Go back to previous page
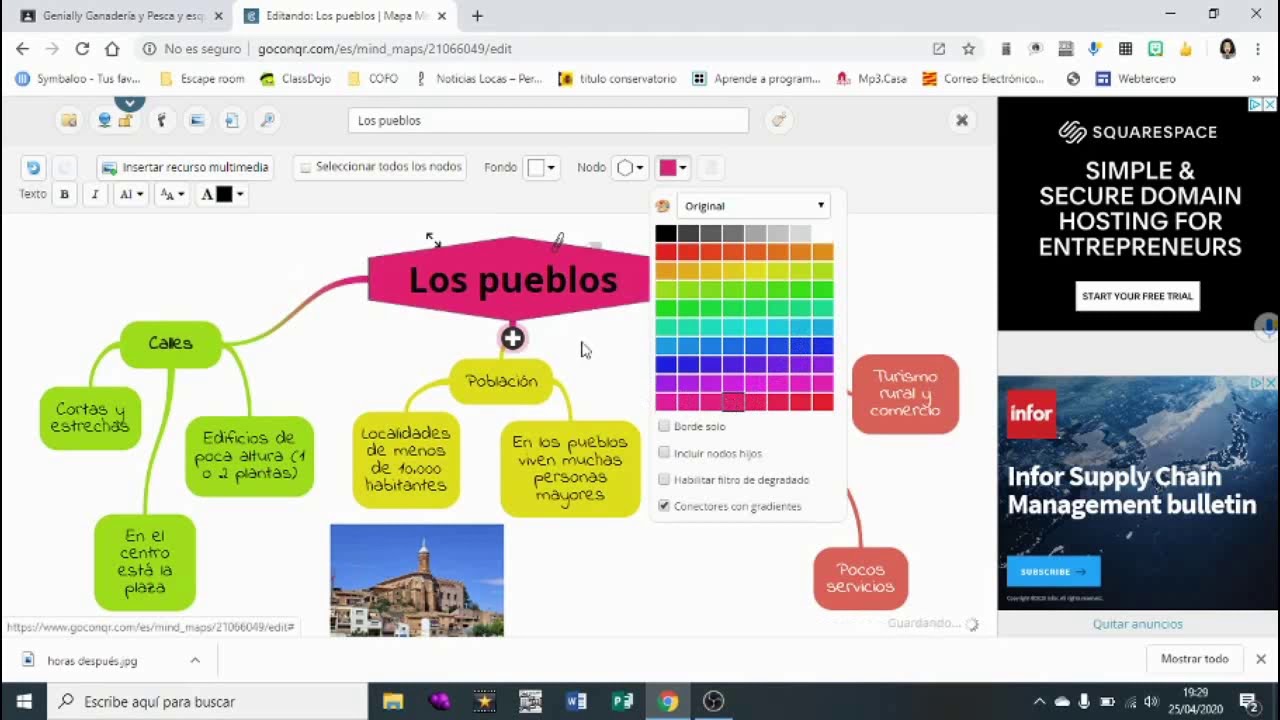 [23, 48]
